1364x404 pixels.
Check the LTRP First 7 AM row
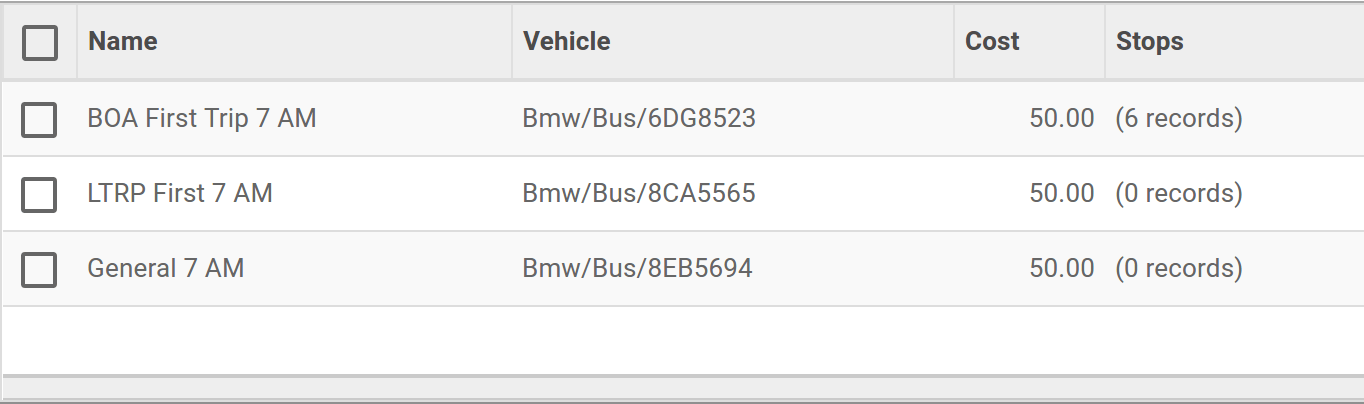click(39, 194)
